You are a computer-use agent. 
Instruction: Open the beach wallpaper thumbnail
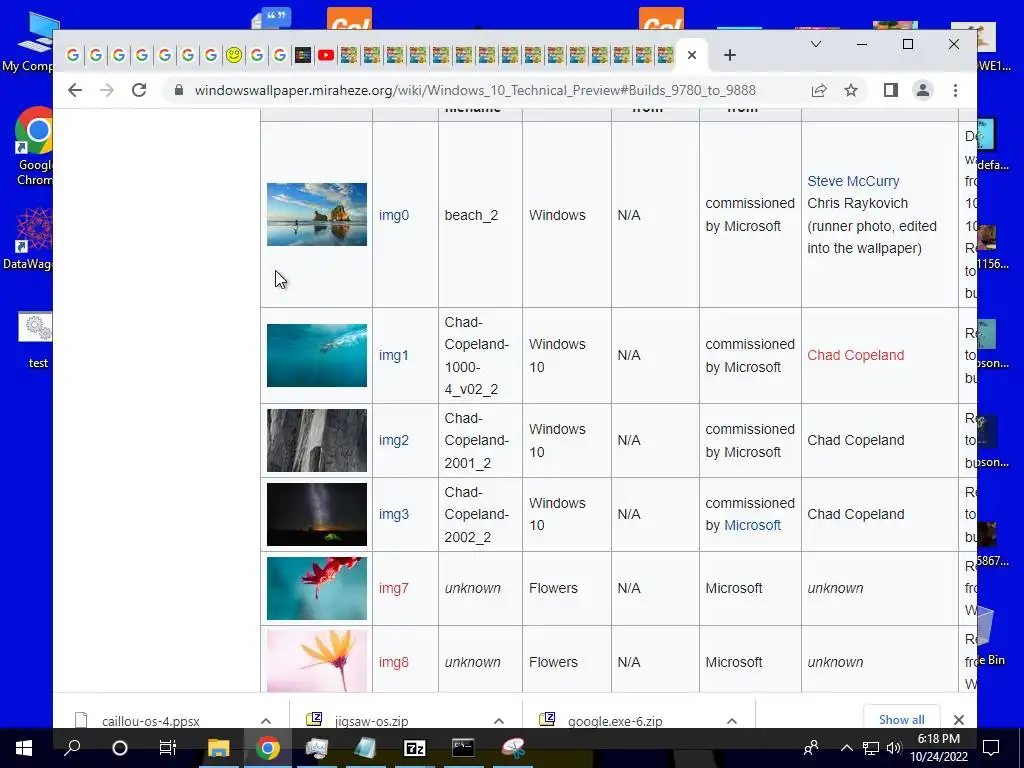pos(317,214)
